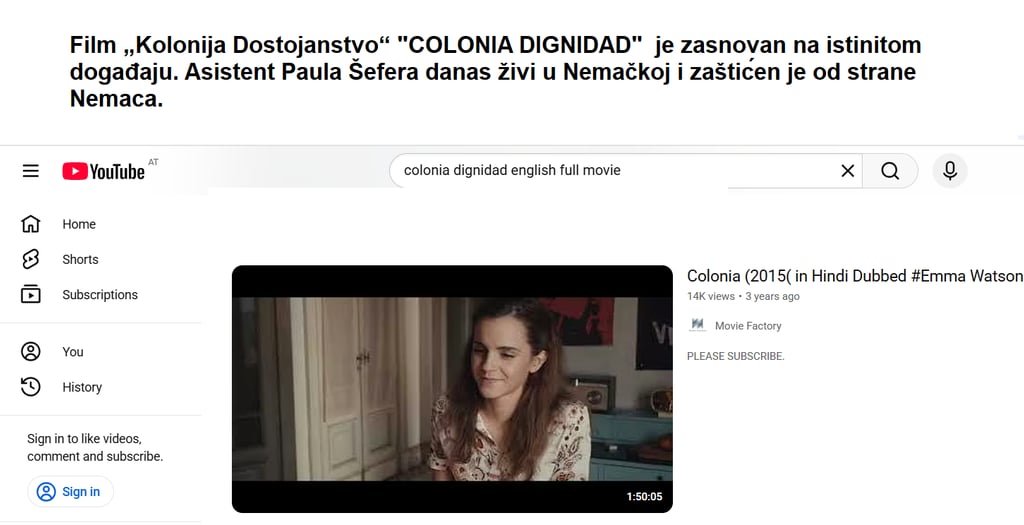Visit the Movie Factory channel name
Viewport: 1024px width, 525px height.
(748, 326)
